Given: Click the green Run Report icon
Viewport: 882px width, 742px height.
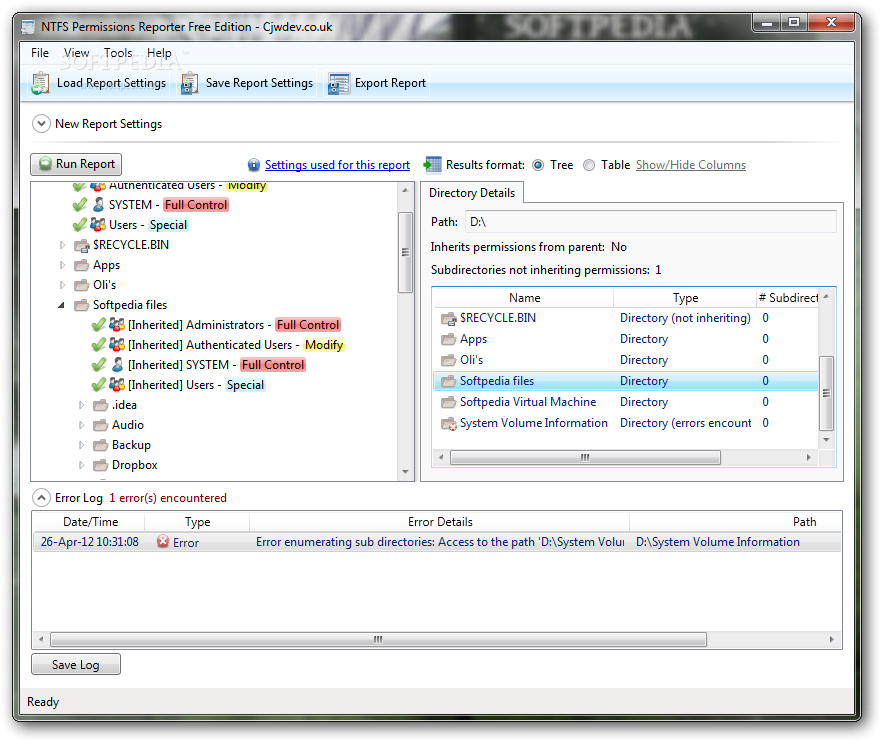Looking at the screenshot, I should click(x=45, y=164).
